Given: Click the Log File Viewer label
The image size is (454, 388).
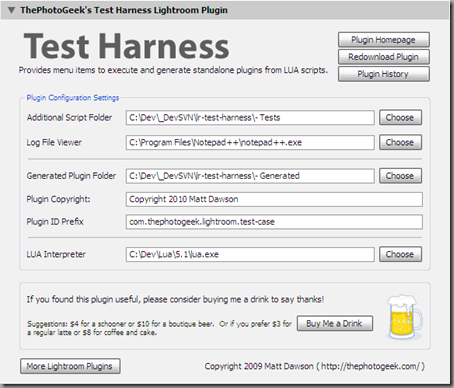Looking at the screenshot, I should [54, 142].
